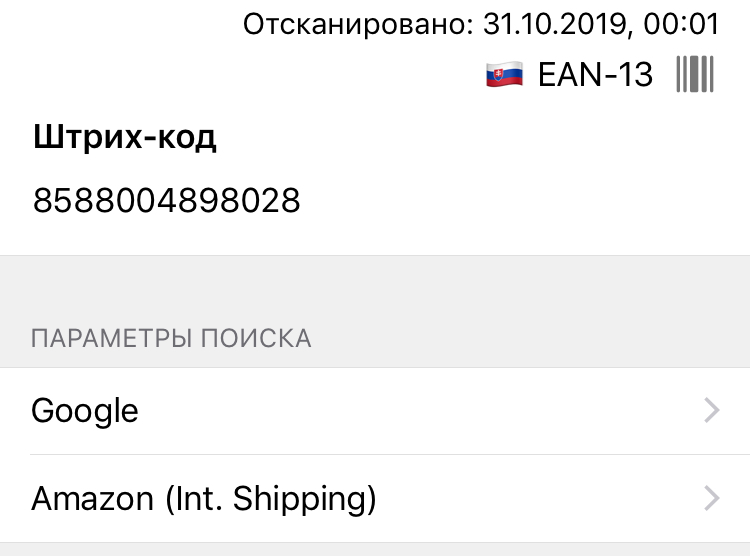Viewport: 750px width, 556px height.
Task: Click the barcode stripes icon
Action: [695, 75]
